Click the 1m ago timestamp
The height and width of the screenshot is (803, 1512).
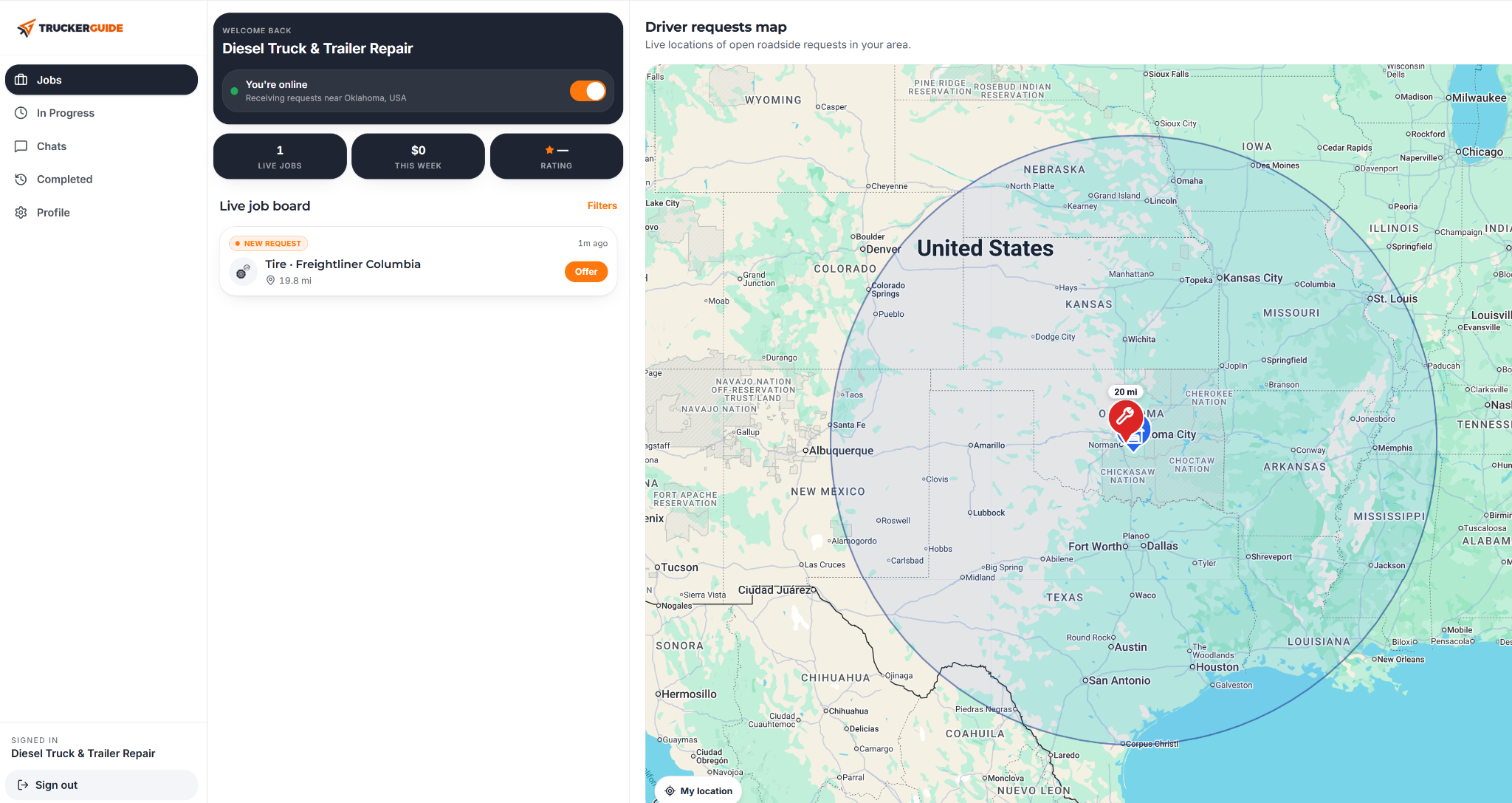click(x=593, y=244)
